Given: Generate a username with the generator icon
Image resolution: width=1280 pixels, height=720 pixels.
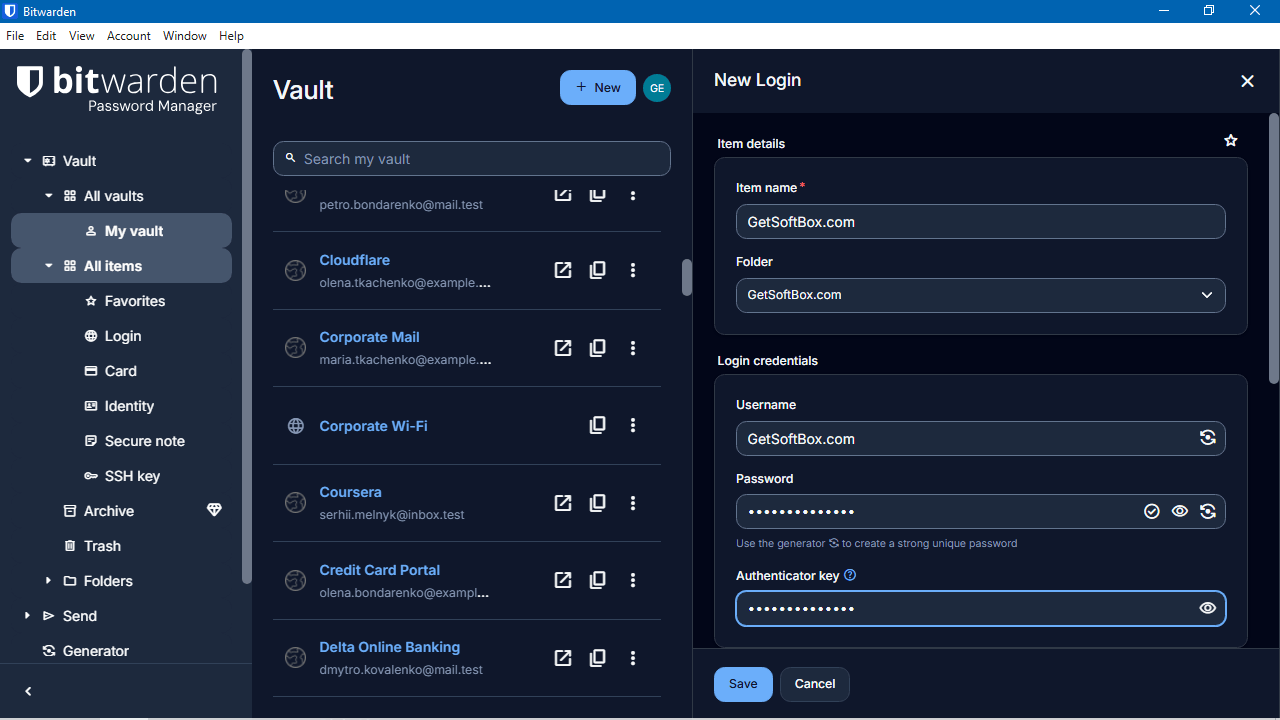Looking at the screenshot, I should 1208,438.
